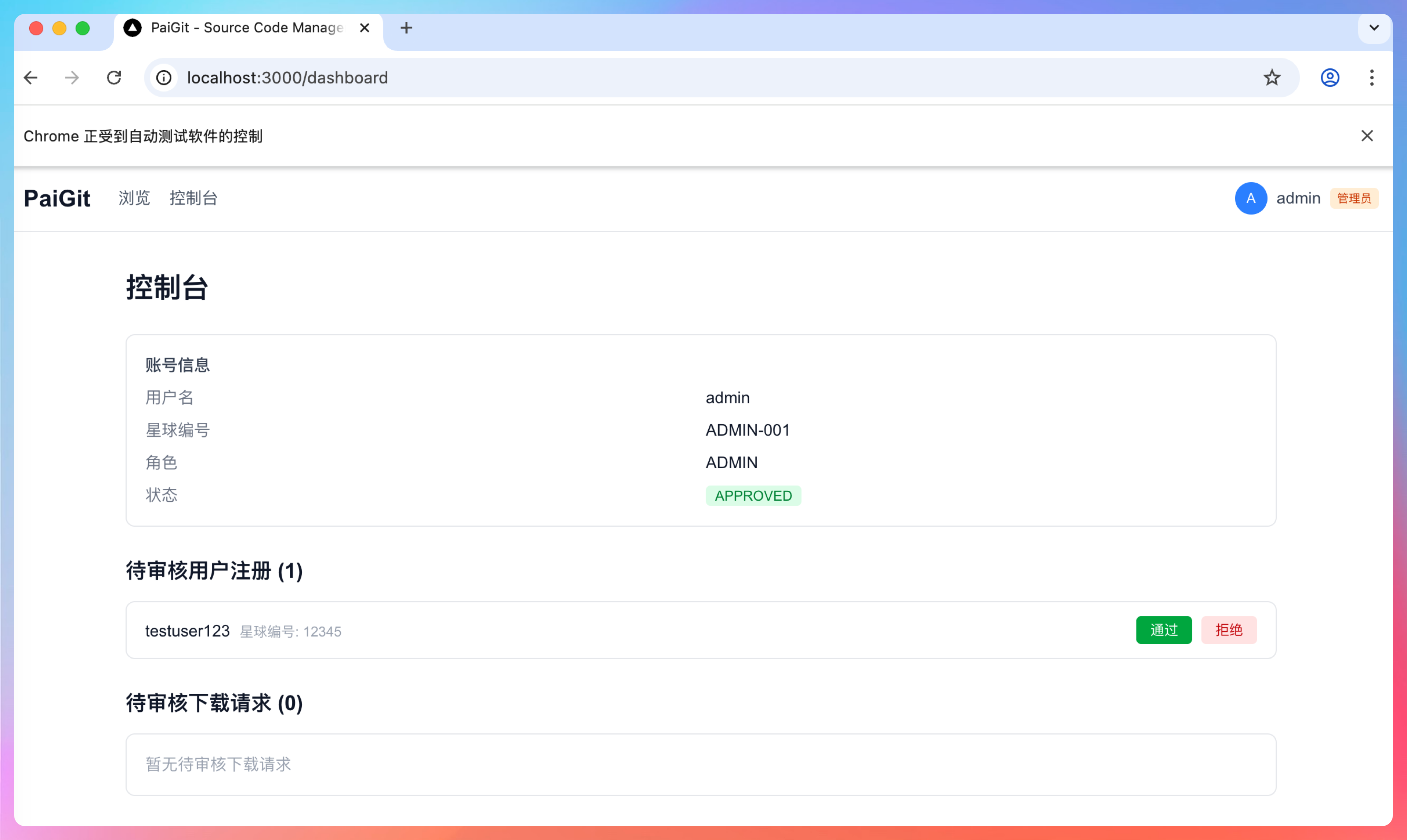This screenshot has width=1407, height=840.
Task: Open 控制台 navigation item
Action: [x=193, y=198]
